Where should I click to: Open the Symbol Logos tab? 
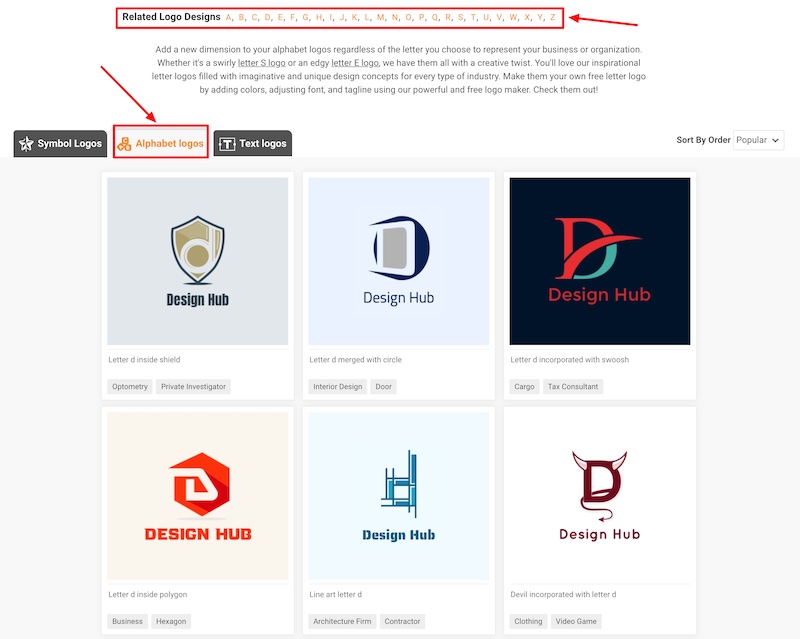(60, 143)
